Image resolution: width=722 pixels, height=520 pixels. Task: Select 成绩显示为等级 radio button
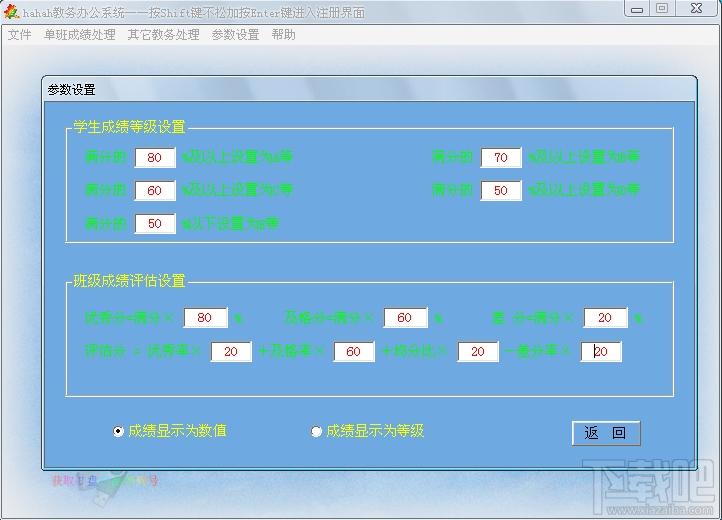316,431
